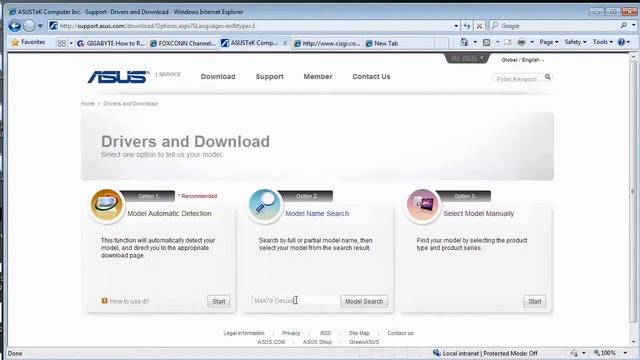Visit the GreenASUS footer link
The width and height of the screenshot is (640, 360).
click(364, 342)
